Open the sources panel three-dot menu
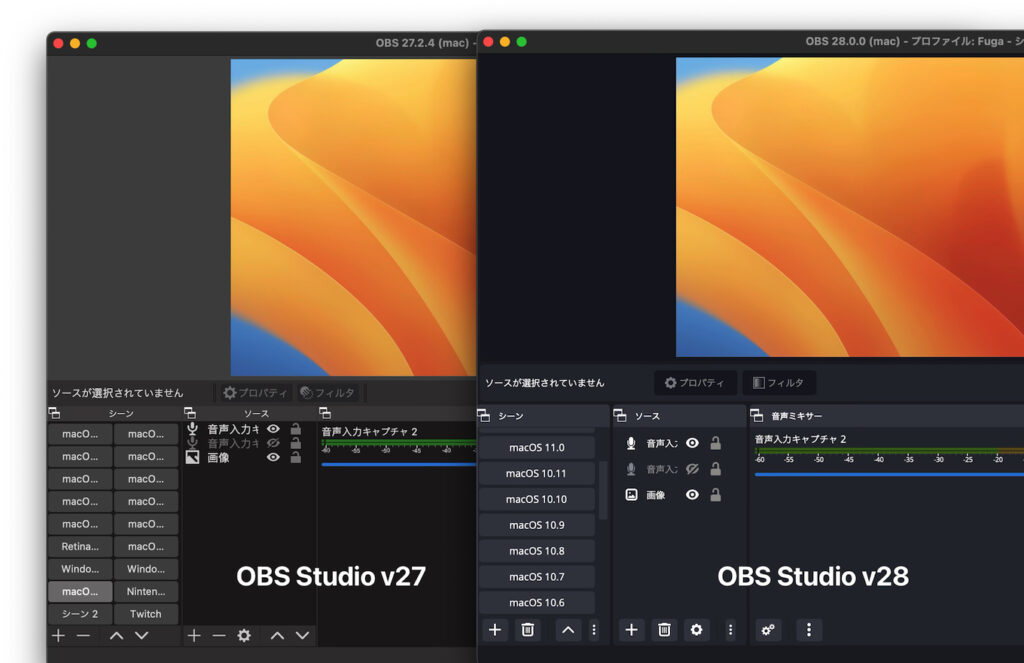This screenshot has height=663, width=1024. pyautogui.click(x=731, y=630)
